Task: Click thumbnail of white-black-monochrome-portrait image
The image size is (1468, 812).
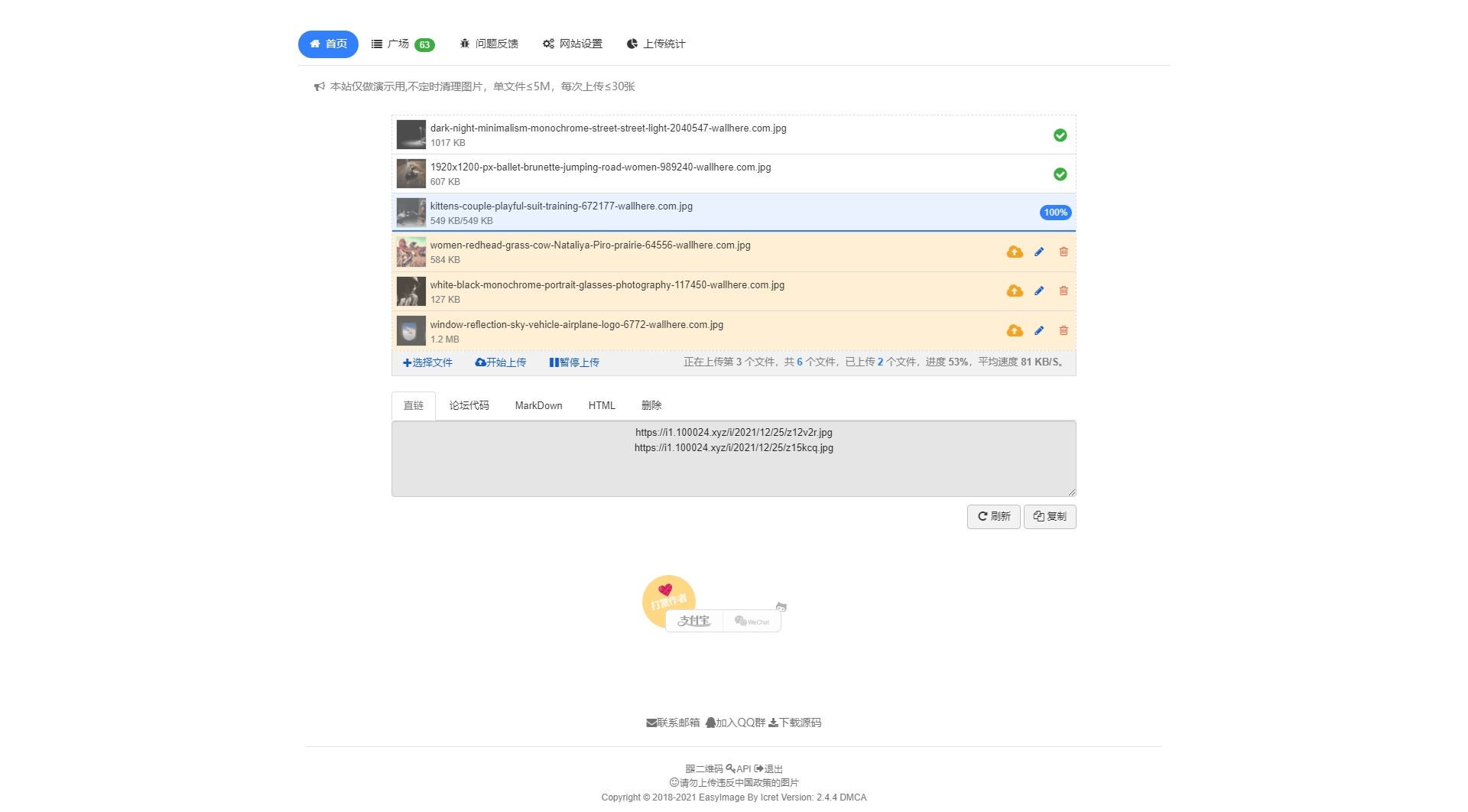Action: click(x=411, y=291)
